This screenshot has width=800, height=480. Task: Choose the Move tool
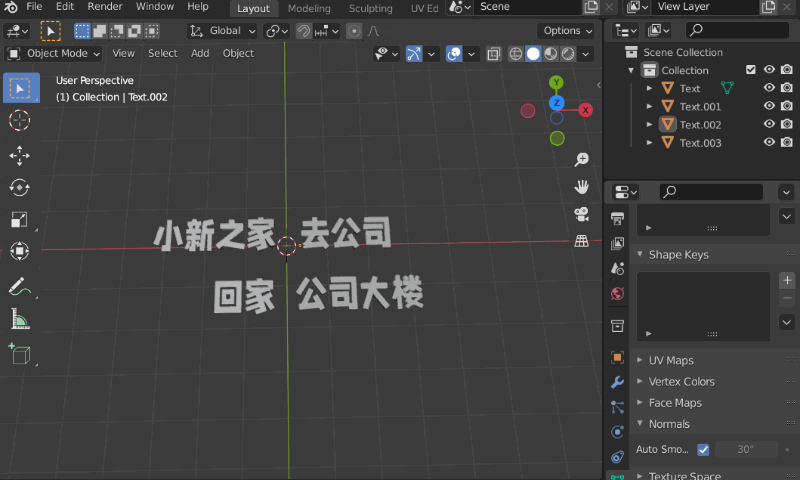click(x=19, y=156)
